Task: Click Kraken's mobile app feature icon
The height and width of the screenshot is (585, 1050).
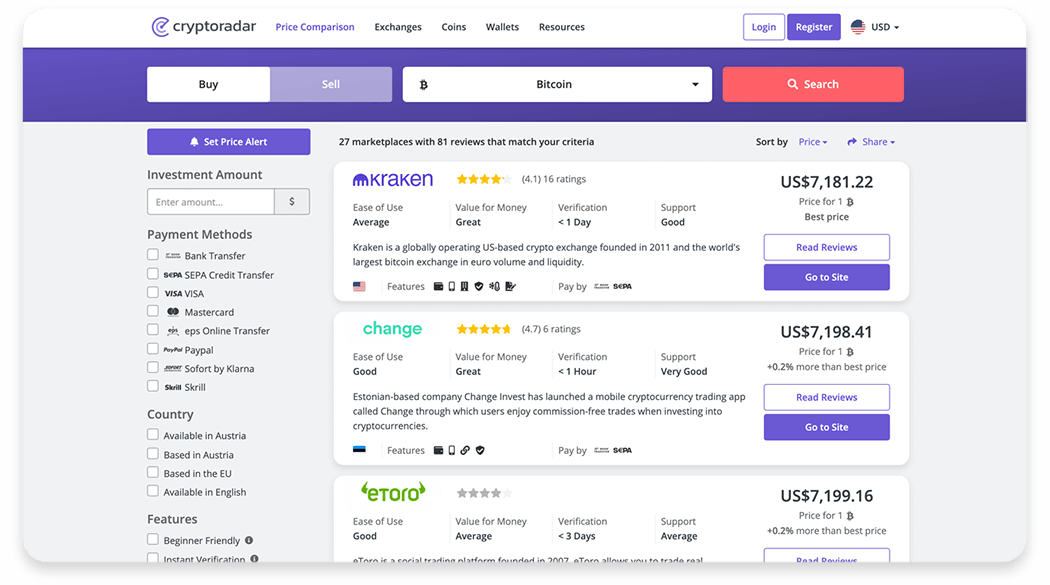Action: coord(451,286)
